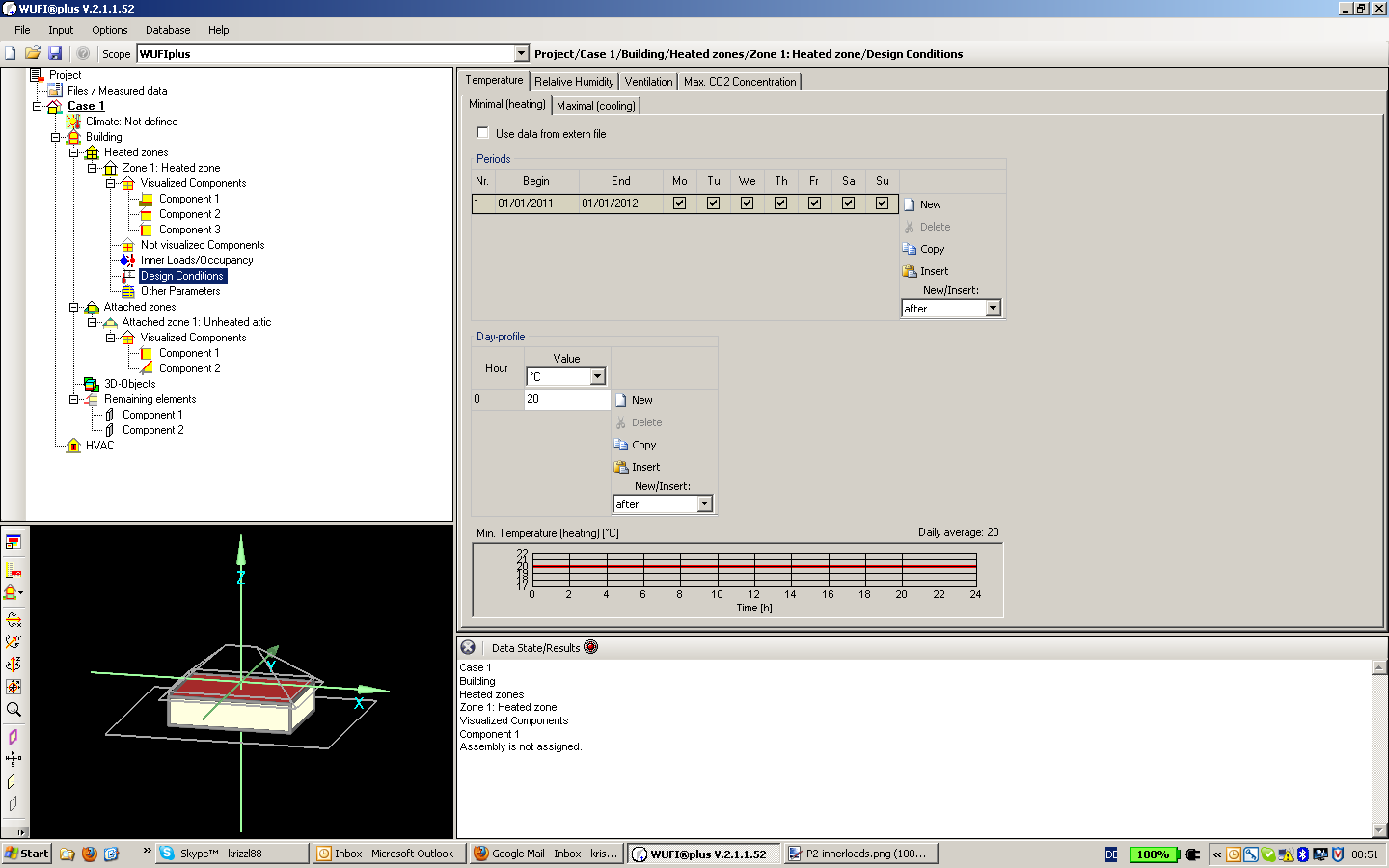Open the °C unit dropdown
1389x868 pixels.
tap(597, 376)
